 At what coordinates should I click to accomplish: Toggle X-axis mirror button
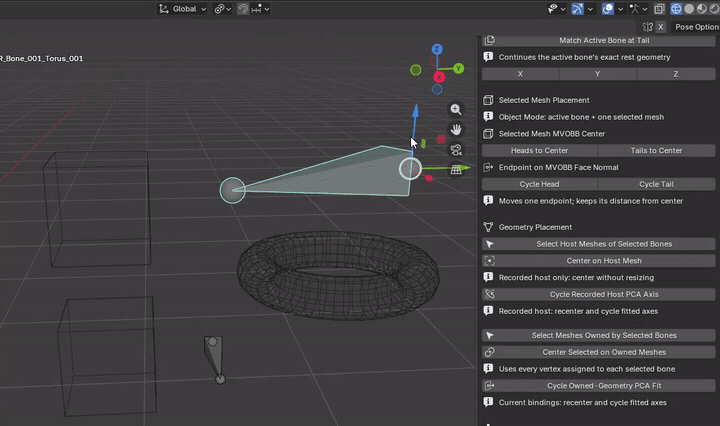pyautogui.click(x=661, y=27)
